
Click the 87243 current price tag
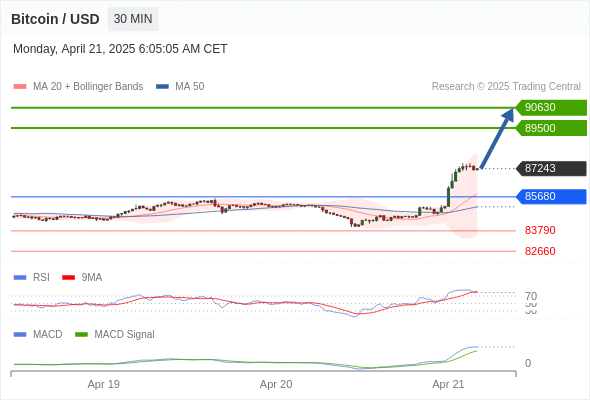[x=551, y=168]
